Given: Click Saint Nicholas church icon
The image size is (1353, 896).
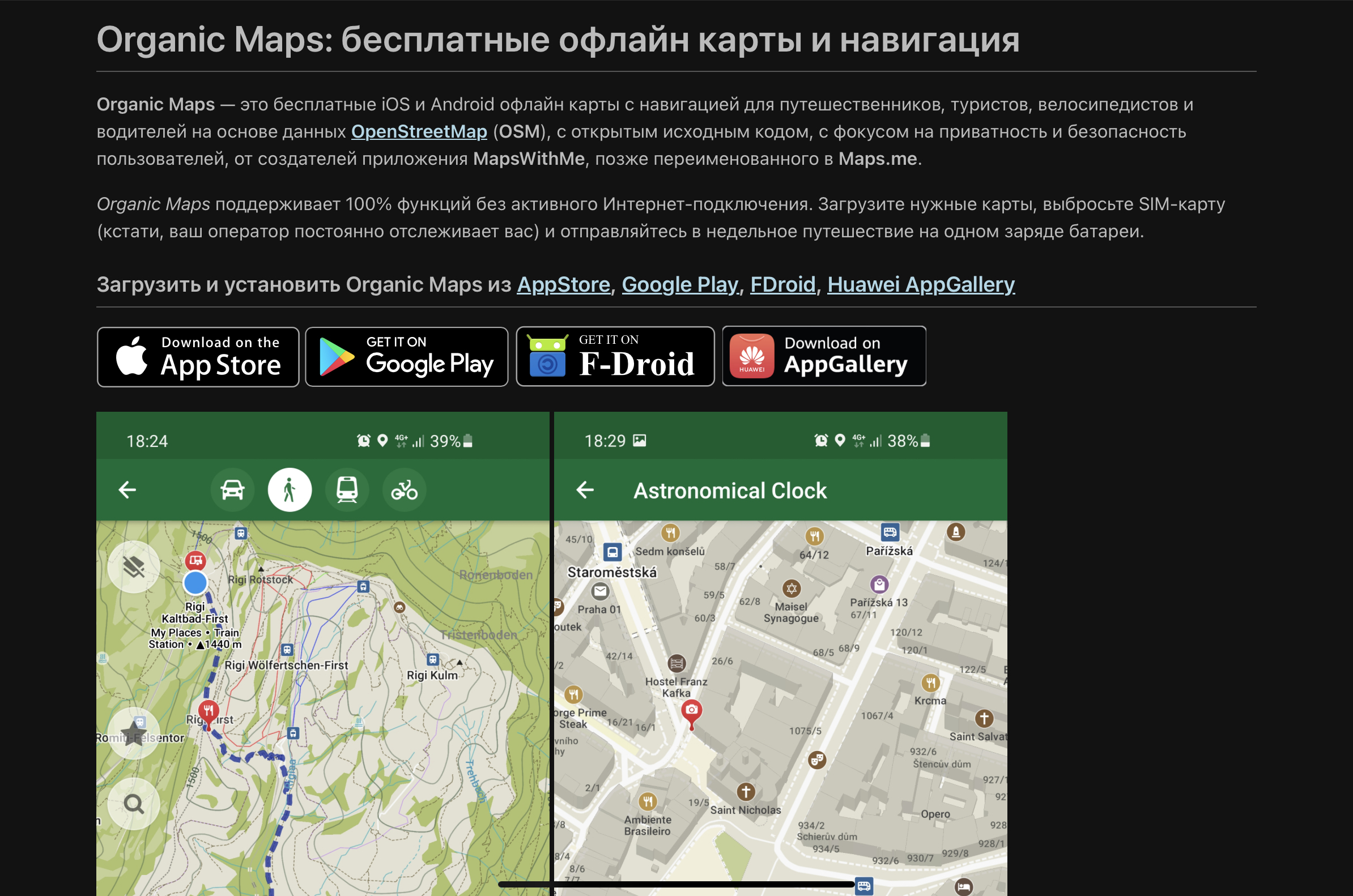Looking at the screenshot, I should pos(746,791).
